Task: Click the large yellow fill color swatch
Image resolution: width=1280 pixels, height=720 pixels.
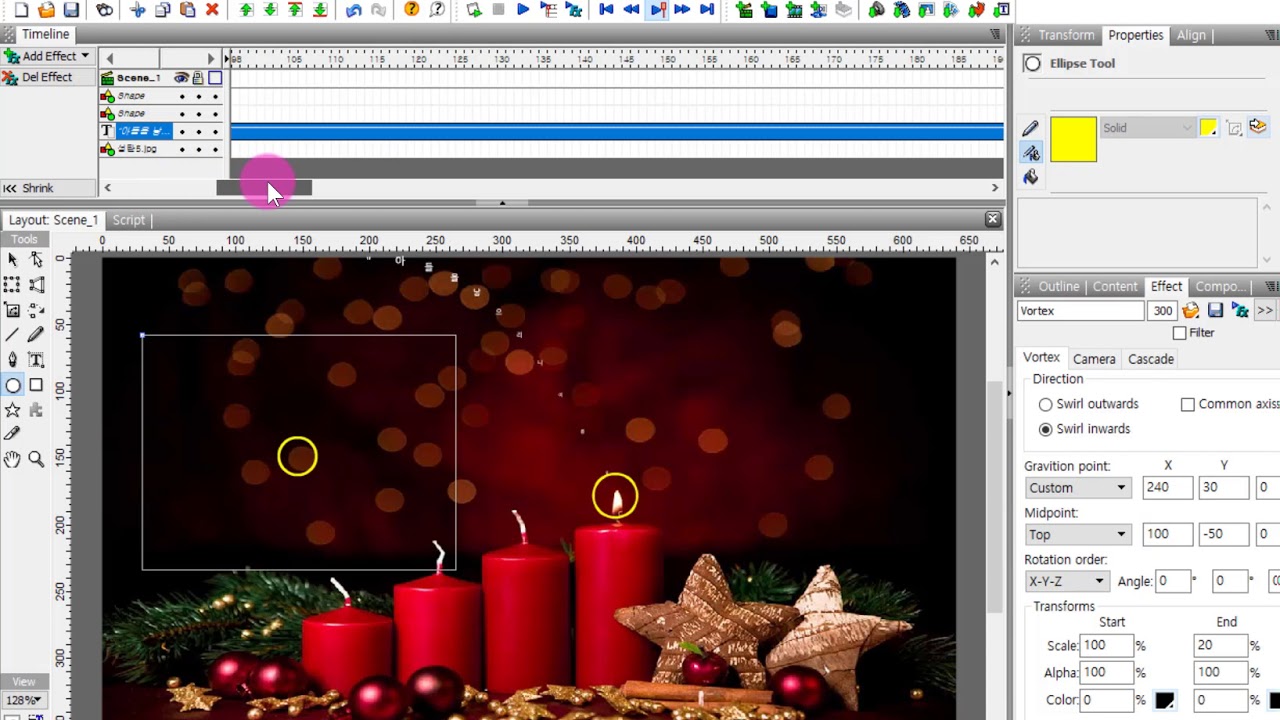Action: tap(1073, 140)
